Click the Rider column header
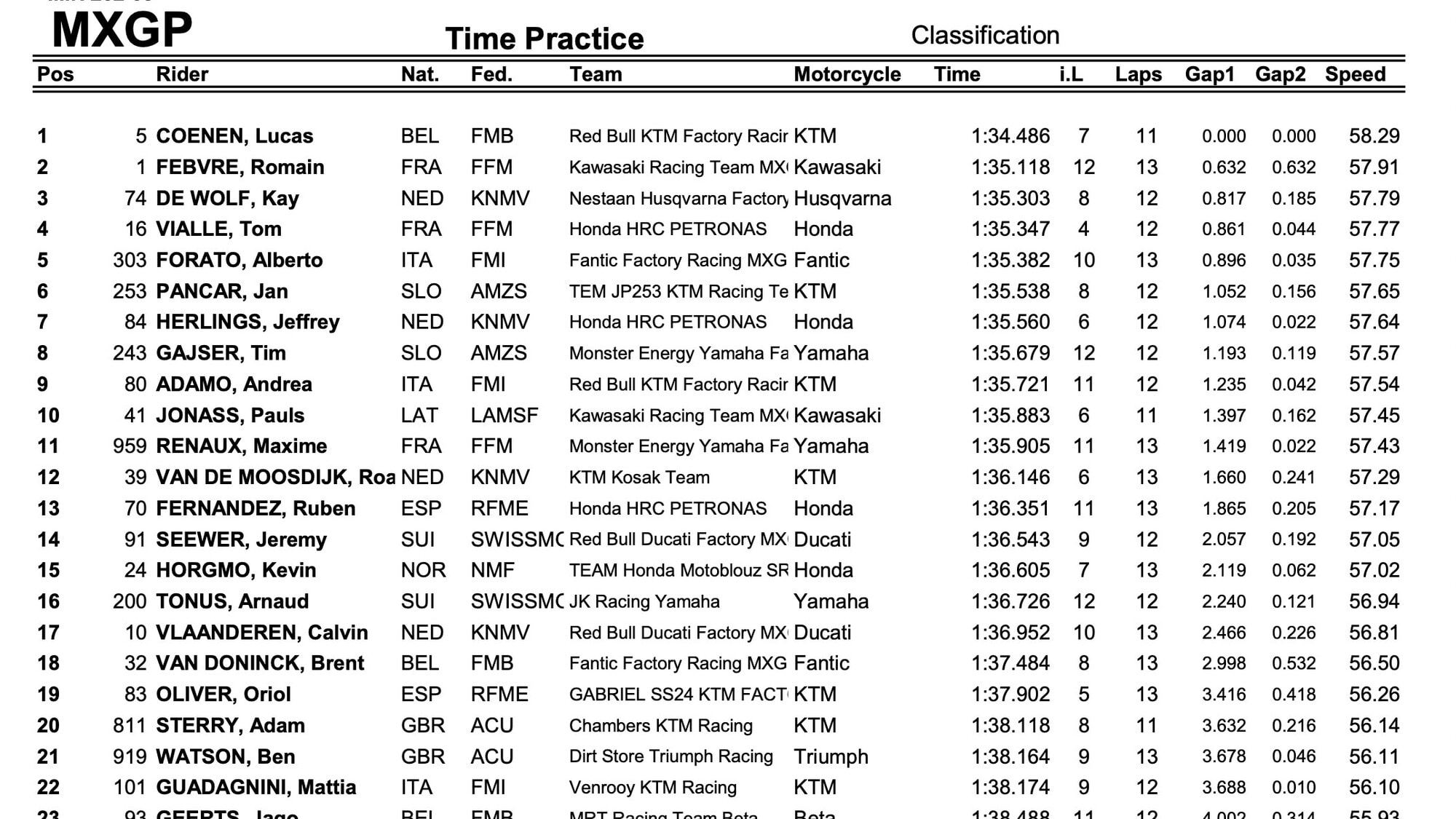1456x819 pixels. [182, 74]
